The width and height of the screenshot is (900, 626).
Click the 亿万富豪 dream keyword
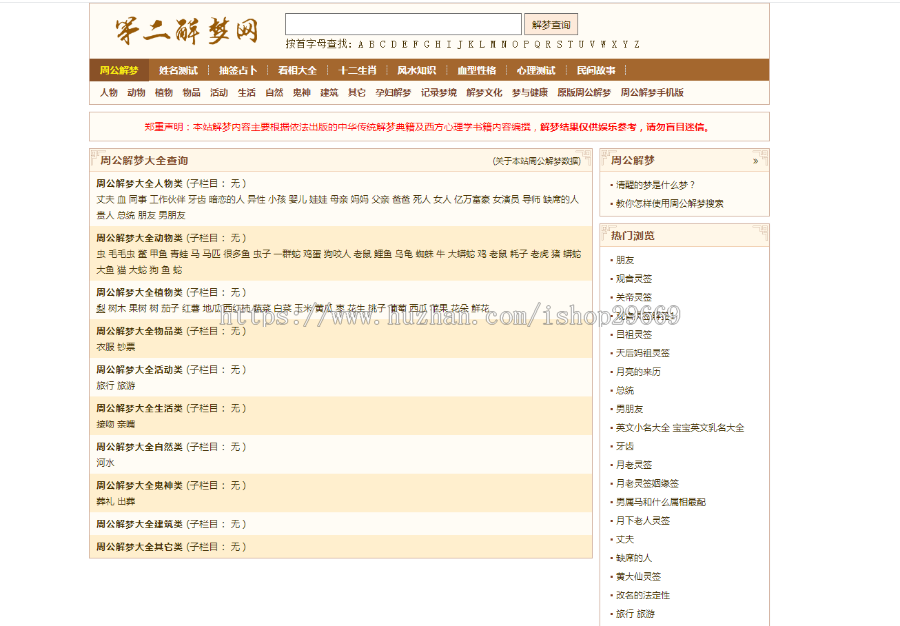click(x=472, y=200)
